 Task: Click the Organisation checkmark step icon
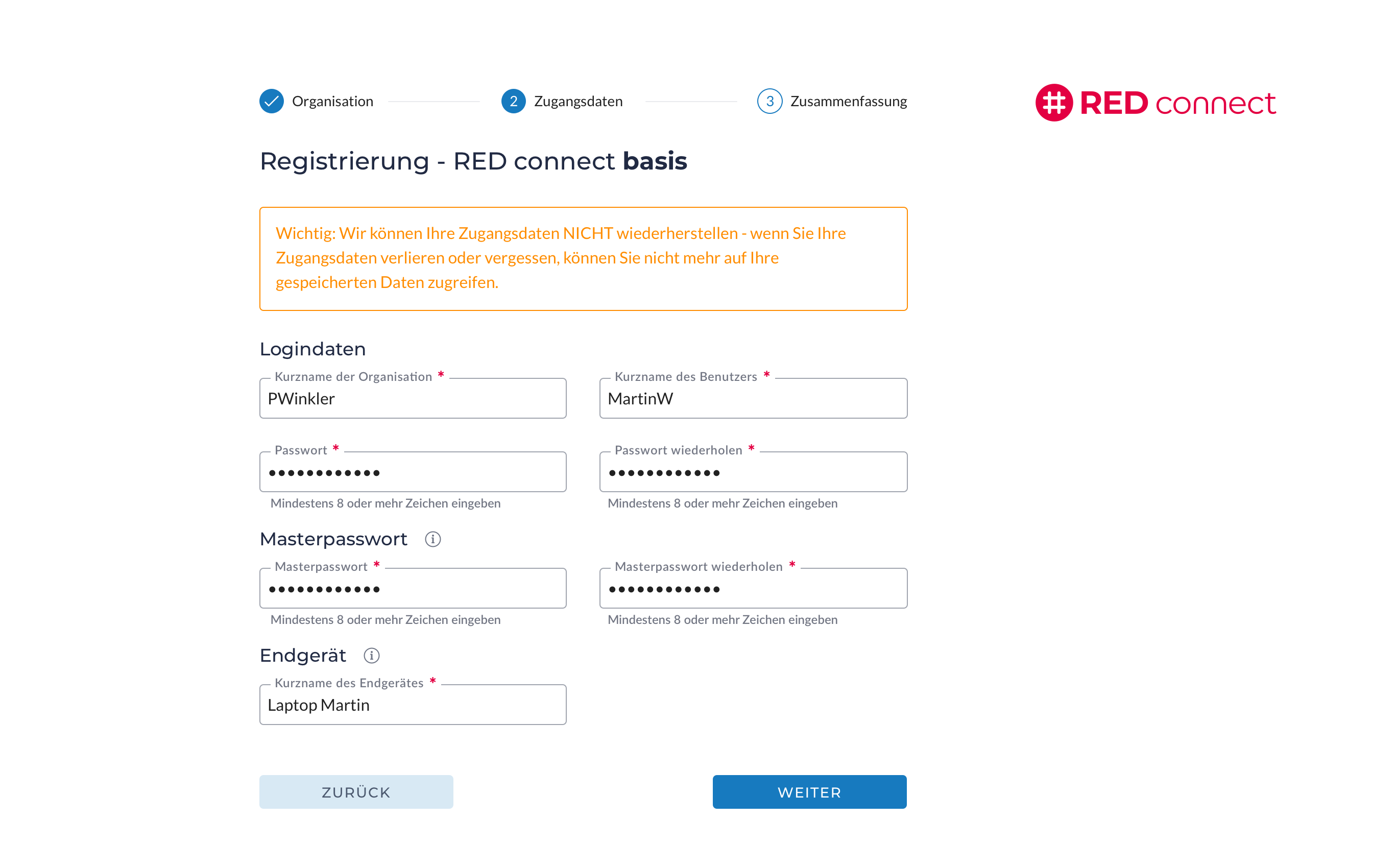pyautogui.click(x=272, y=101)
